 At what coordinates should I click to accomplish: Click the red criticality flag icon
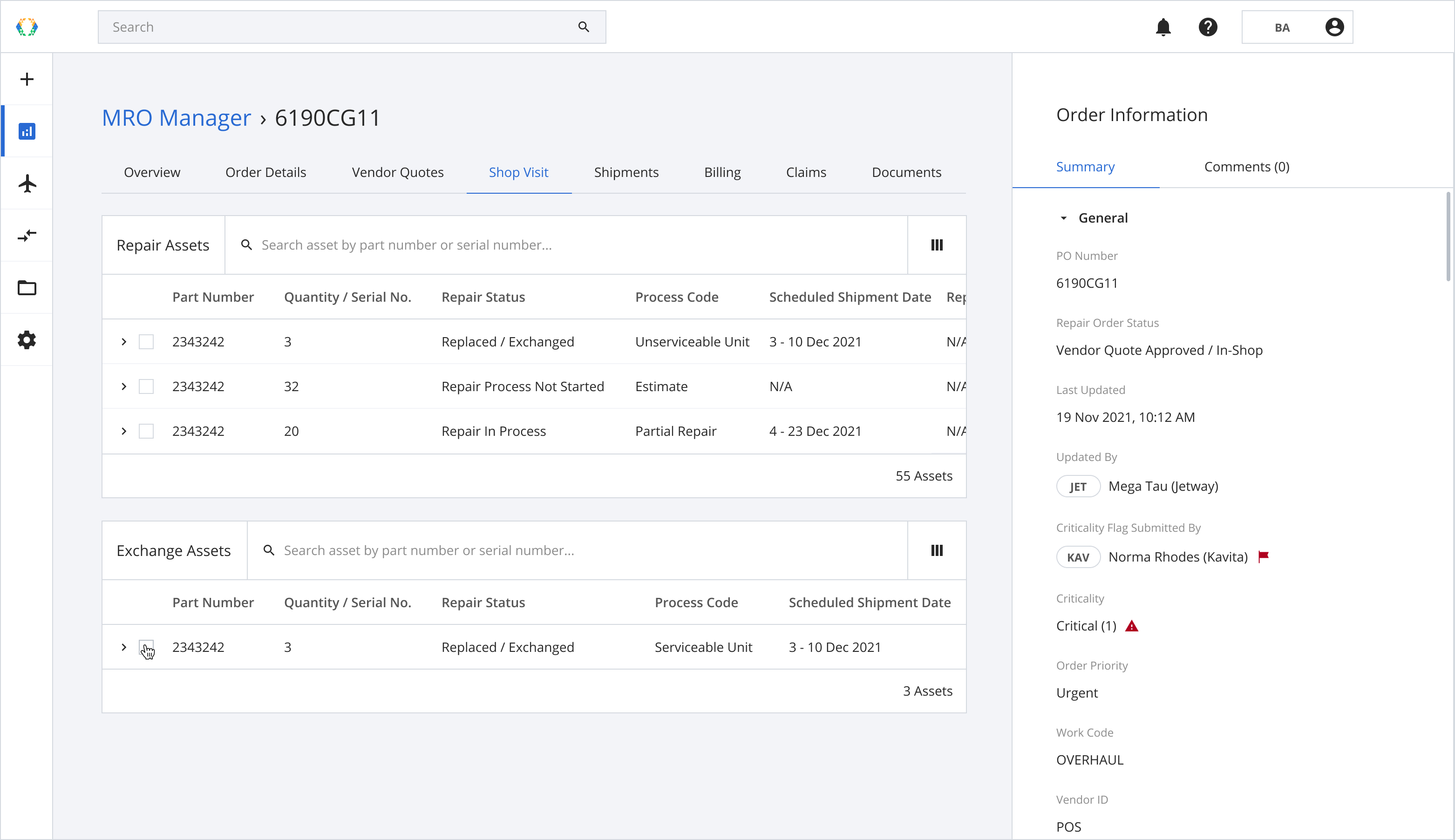coord(1264,556)
